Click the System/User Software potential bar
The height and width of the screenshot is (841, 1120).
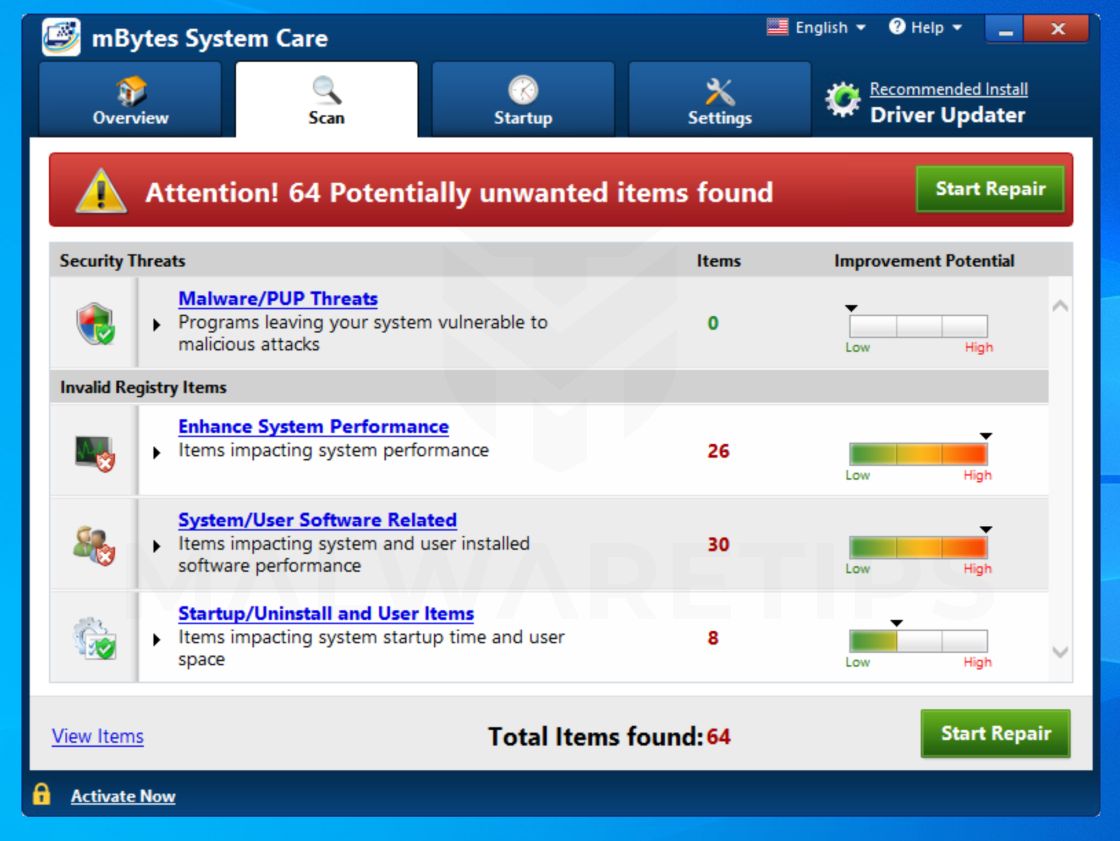coord(918,547)
